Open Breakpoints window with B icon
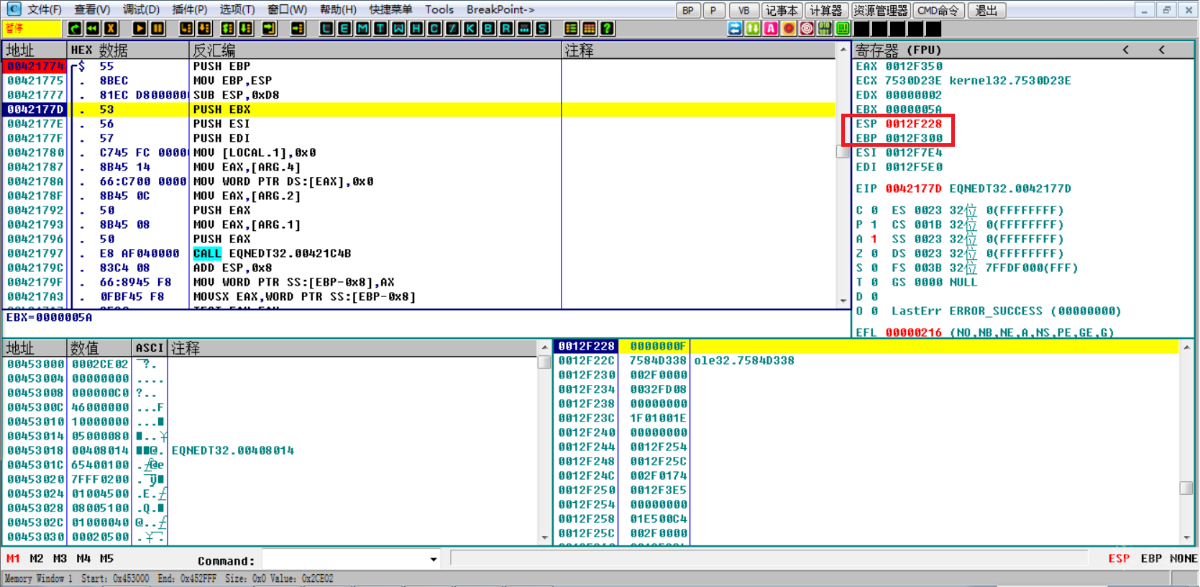This screenshot has height=587, width=1200. 488,28
